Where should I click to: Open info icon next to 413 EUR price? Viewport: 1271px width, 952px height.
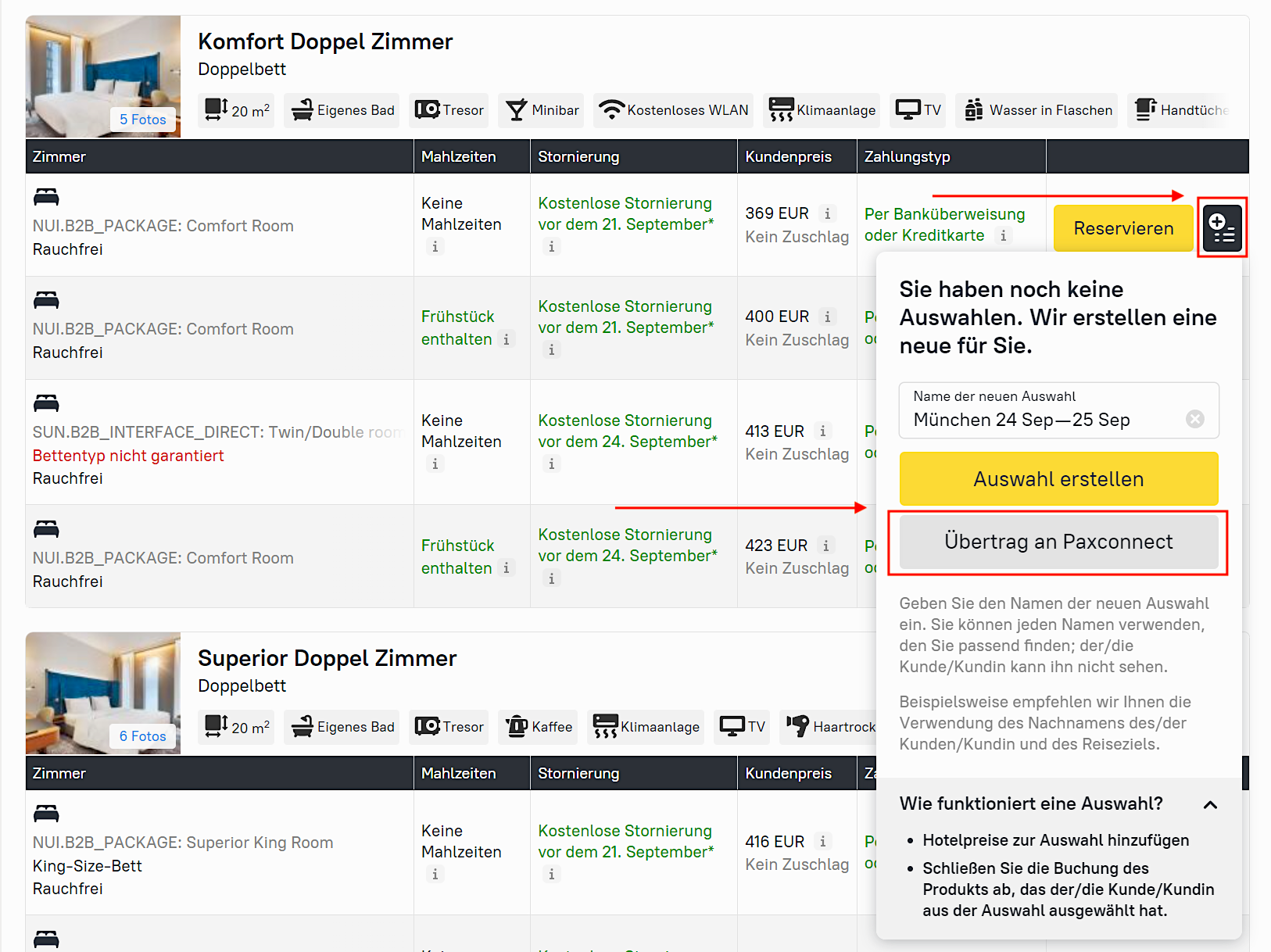[822, 431]
